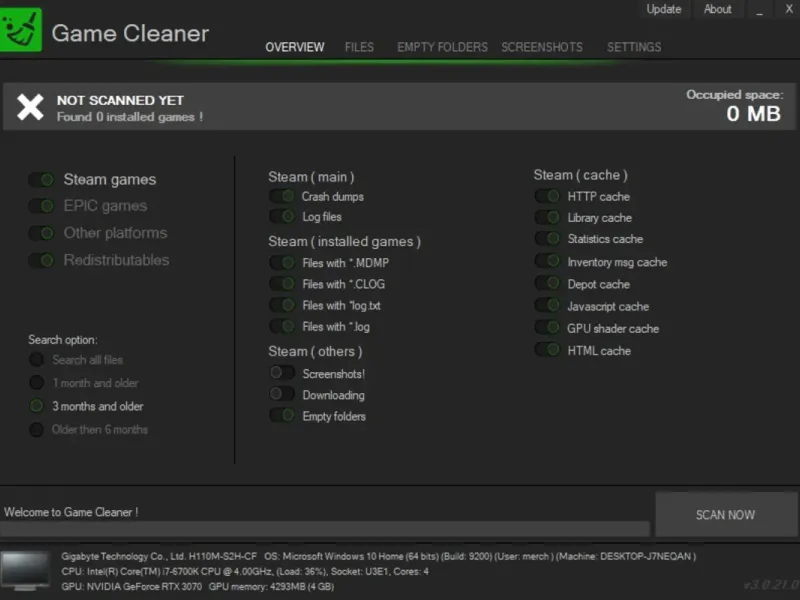Screen dimensions: 800x600
Task: Toggle the Javascript cache switch
Action: pos(547,306)
